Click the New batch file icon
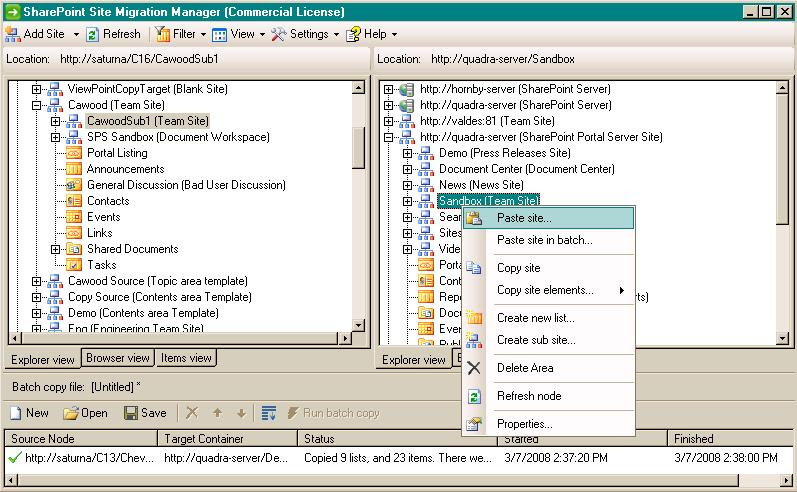 16,413
